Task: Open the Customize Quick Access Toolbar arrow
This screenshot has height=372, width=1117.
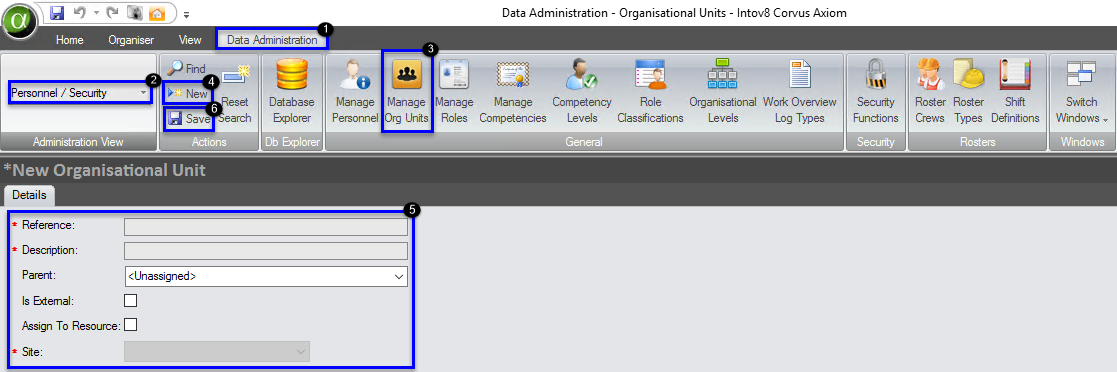Action: (x=187, y=14)
